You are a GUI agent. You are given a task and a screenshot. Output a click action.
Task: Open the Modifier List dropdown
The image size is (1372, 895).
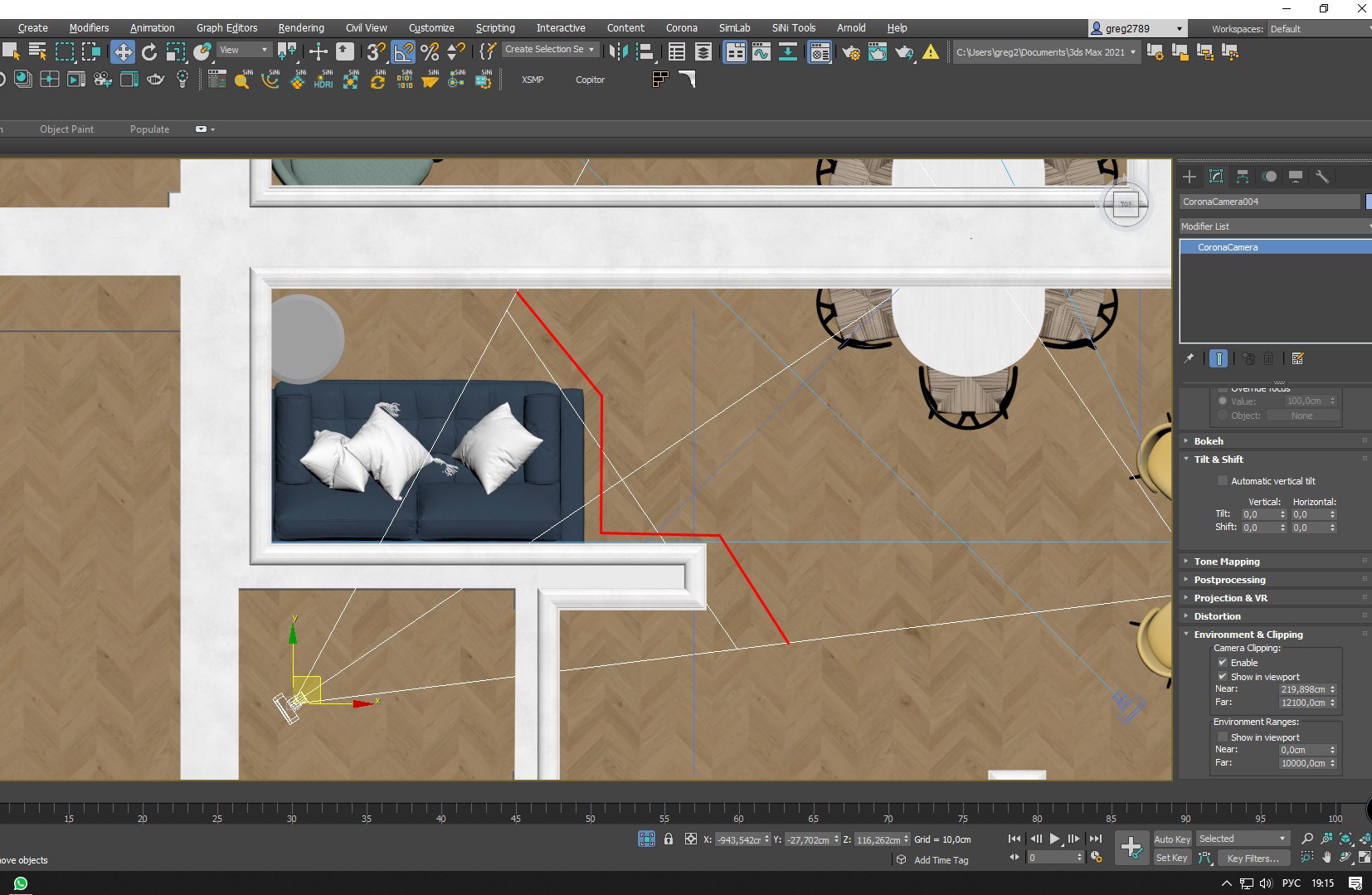pyautogui.click(x=1275, y=226)
